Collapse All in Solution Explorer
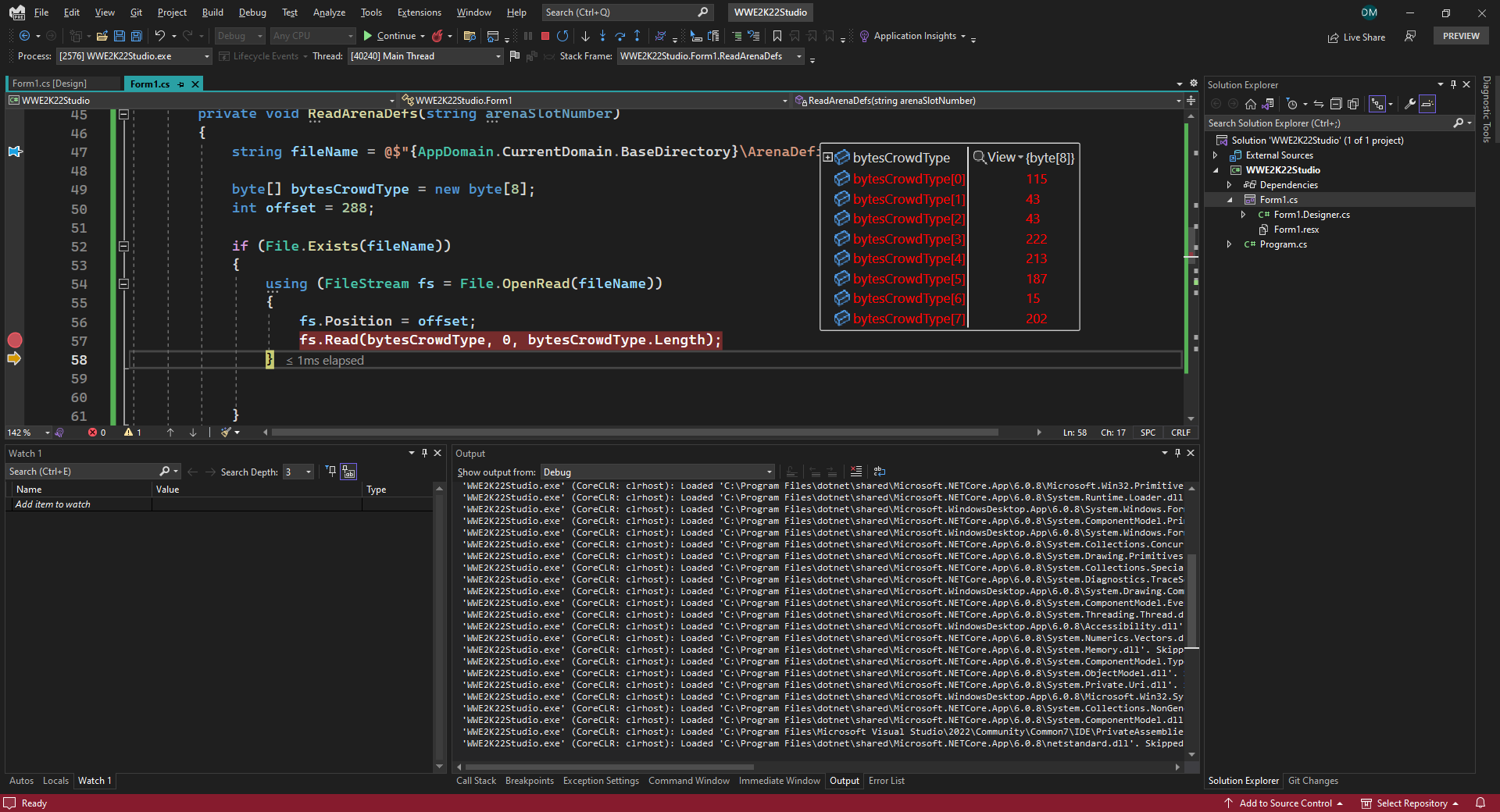The width and height of the screenshot is (1500, 812). [1336, 104]
